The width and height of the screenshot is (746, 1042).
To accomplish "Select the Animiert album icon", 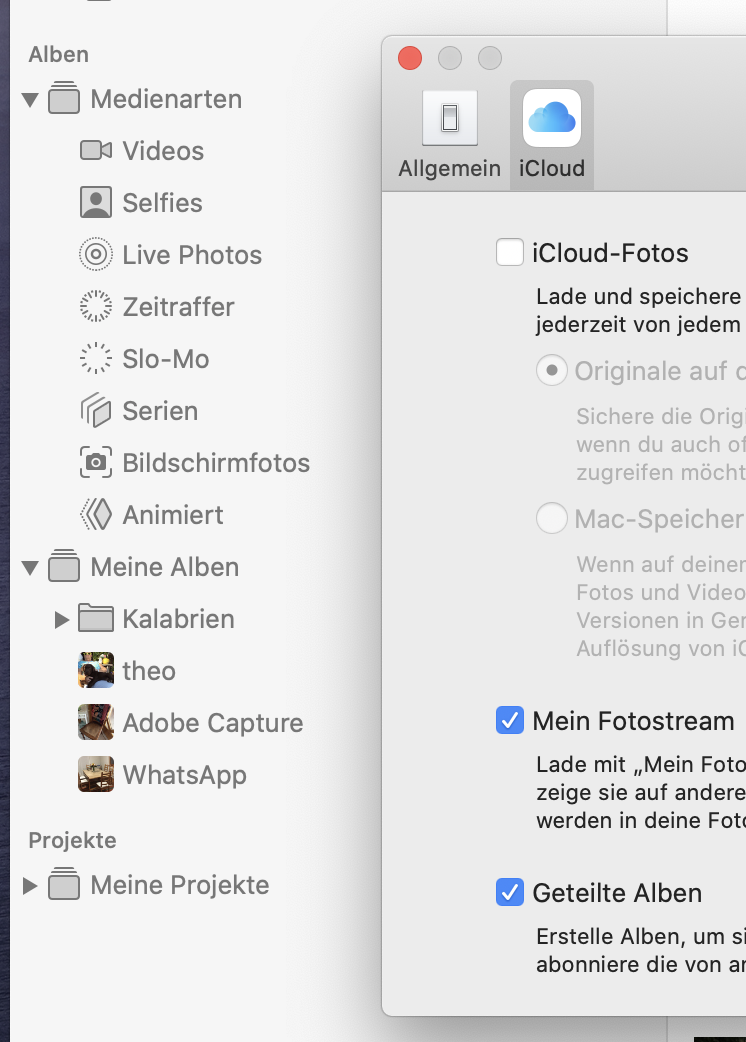I will 95,515.
